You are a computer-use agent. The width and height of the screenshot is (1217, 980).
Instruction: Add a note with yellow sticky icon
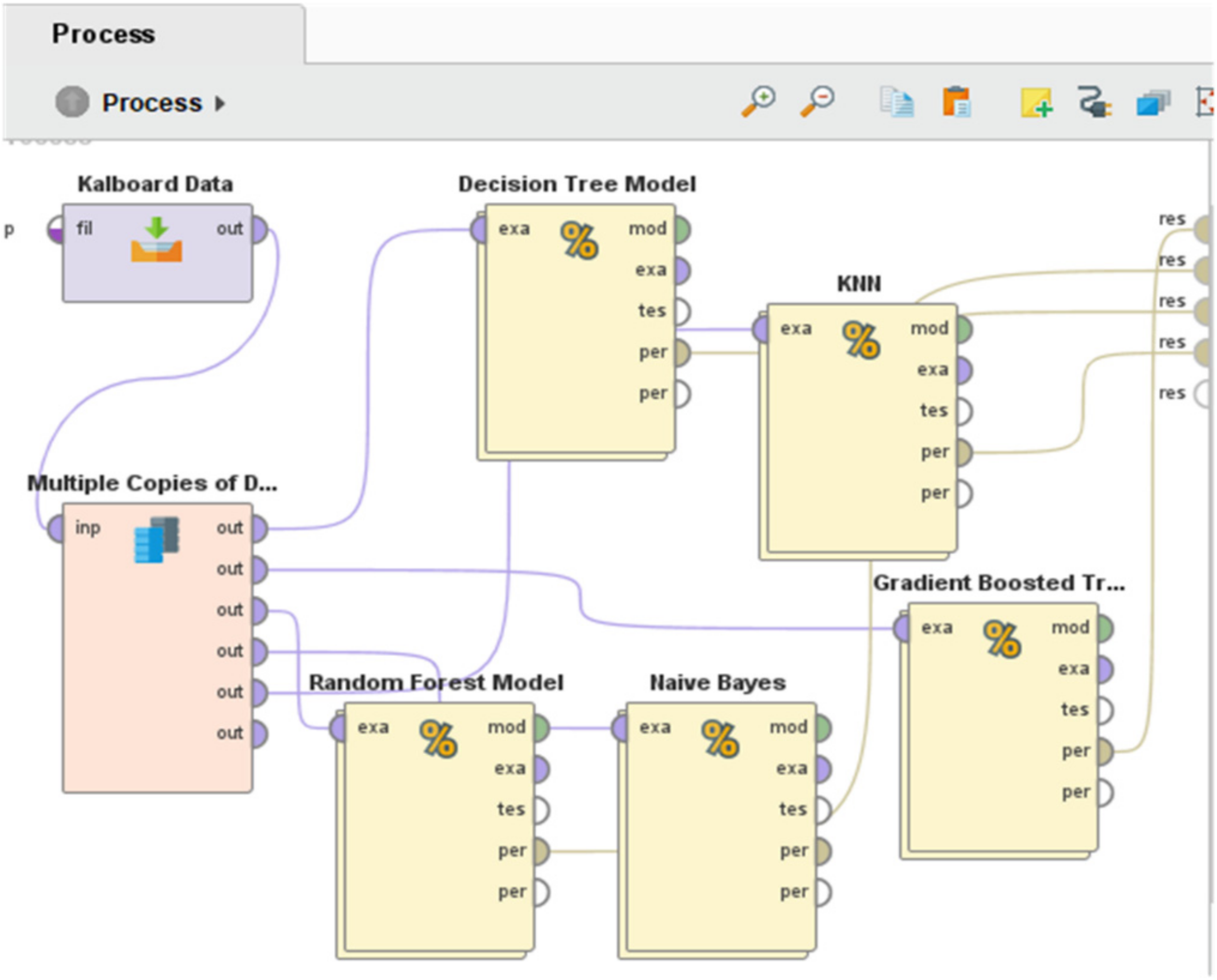(1036, 102)
